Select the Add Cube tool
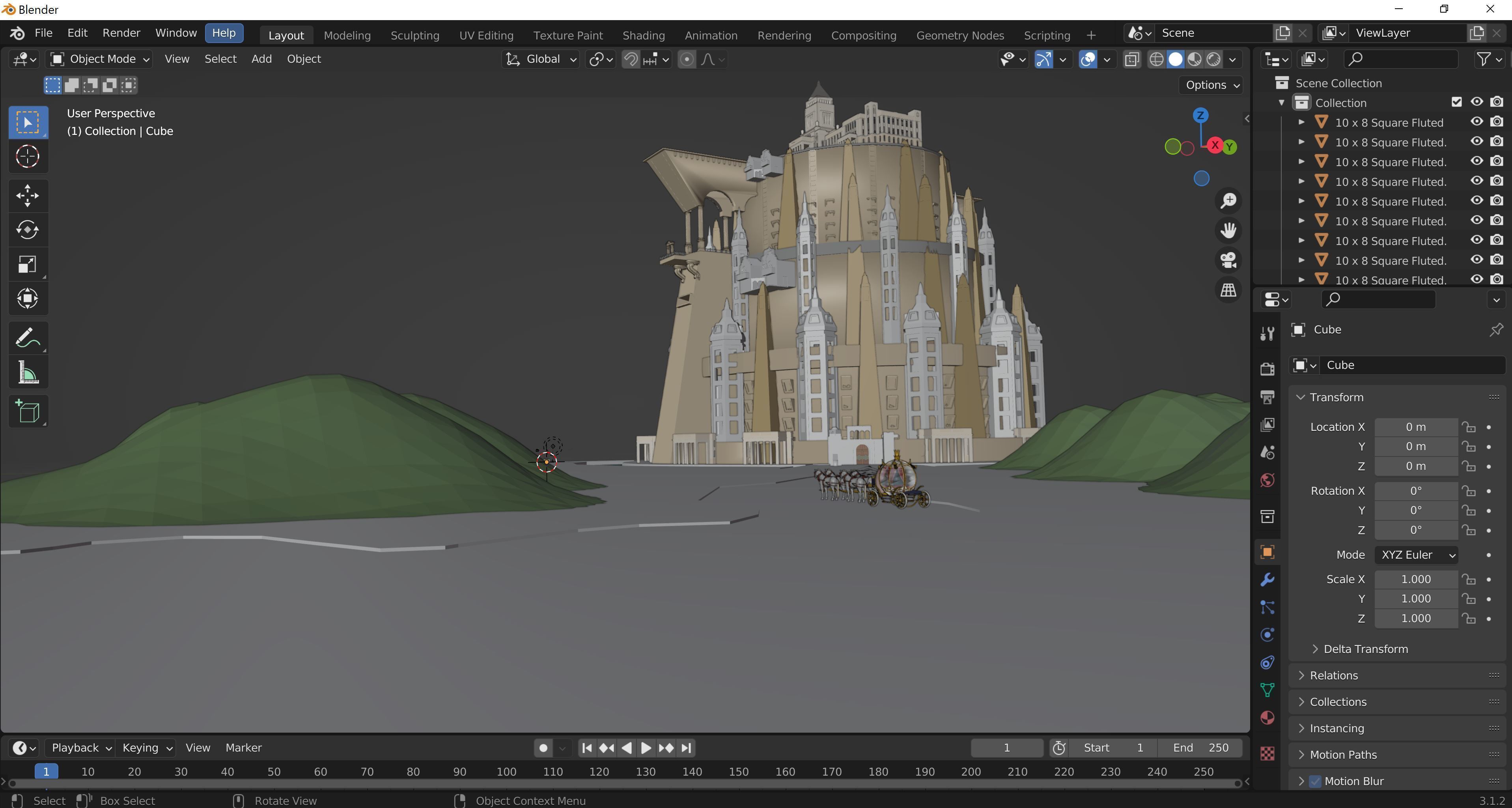1512x808 pixels. (28, 411)
